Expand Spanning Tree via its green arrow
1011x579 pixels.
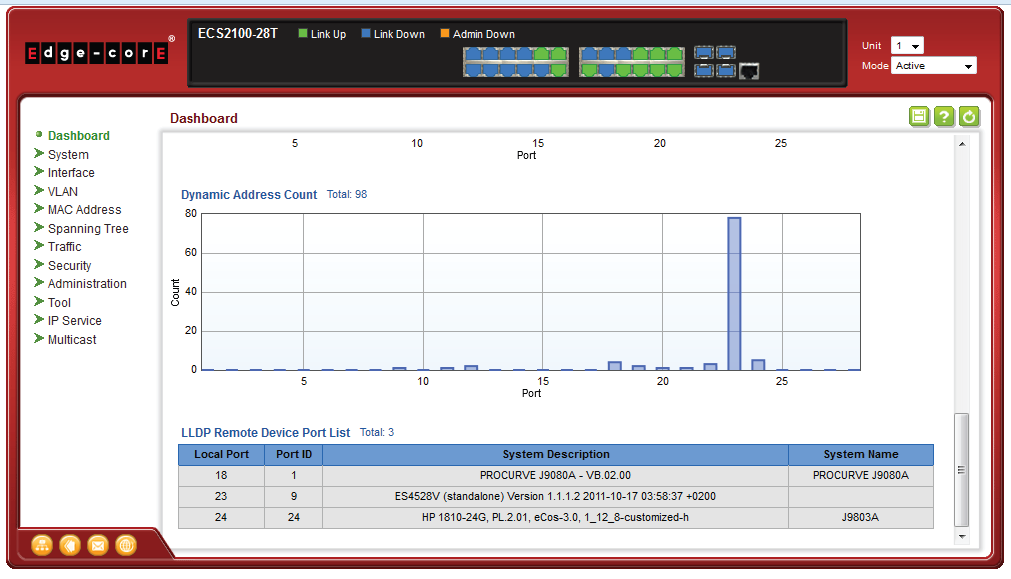pyautogui.click(x=39, y=227)
